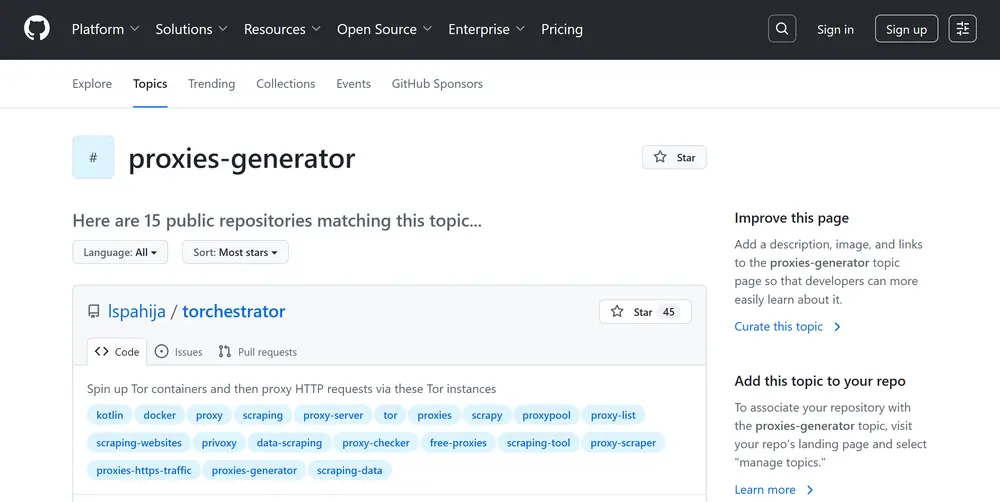Select the Code tab of torchestrator
The image size is (1000, 502).
tap(117, 351)
